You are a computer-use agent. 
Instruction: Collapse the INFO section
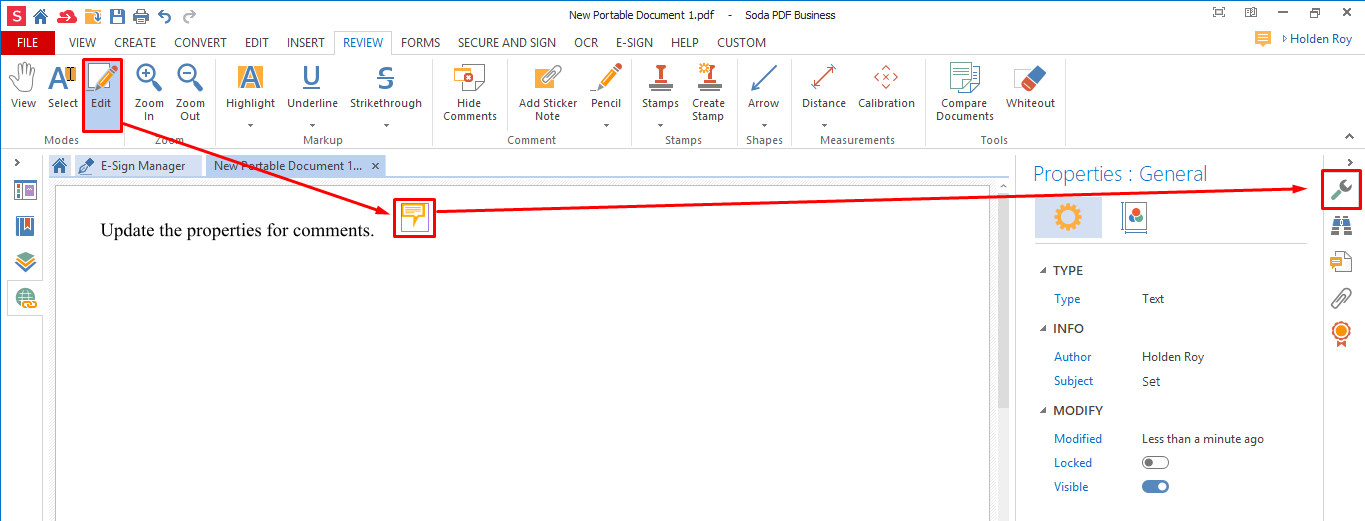[x=1044, y=329]
